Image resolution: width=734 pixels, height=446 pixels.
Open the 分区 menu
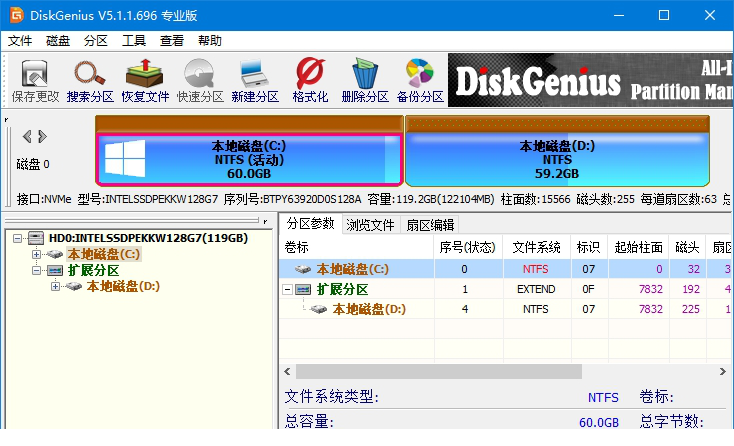[96, 41]
